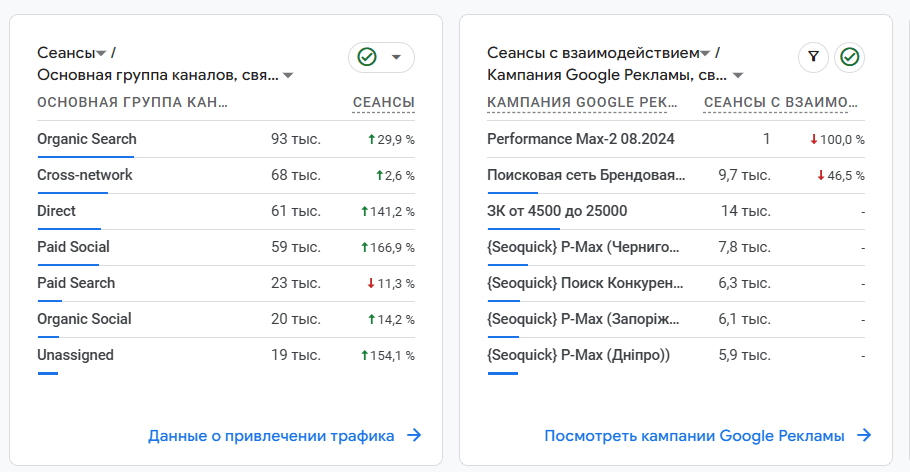Click the СЕАНСЫ С ВЗАИМО… column header
The width and height of the screenshot is (910, 472).
(781, 103)
